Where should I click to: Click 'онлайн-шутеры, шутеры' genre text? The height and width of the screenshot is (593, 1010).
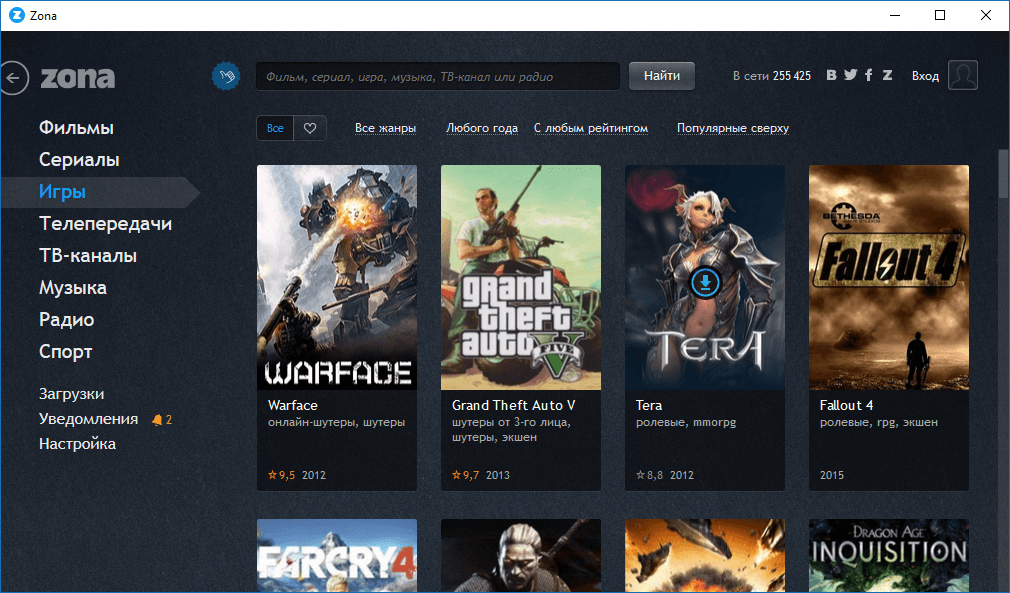pos(336,422)
